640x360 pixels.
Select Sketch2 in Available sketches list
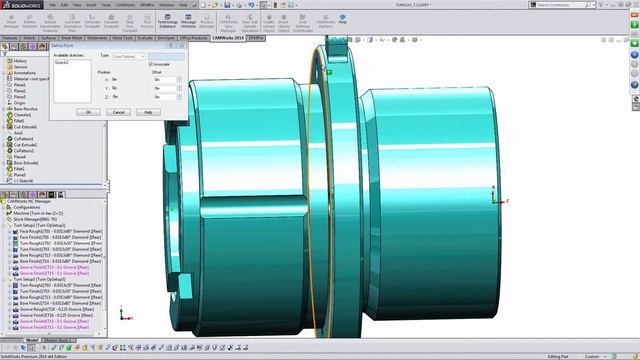[62, 62]
